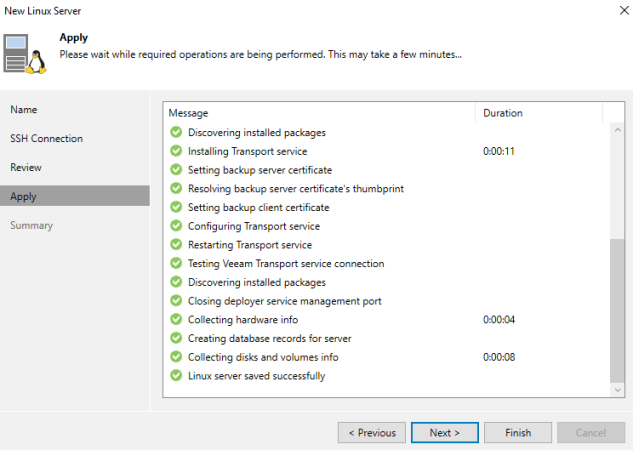Click the Duration column header
This screenshot has height=450, width=633.
pyautogui.click(x=503, y=113)
